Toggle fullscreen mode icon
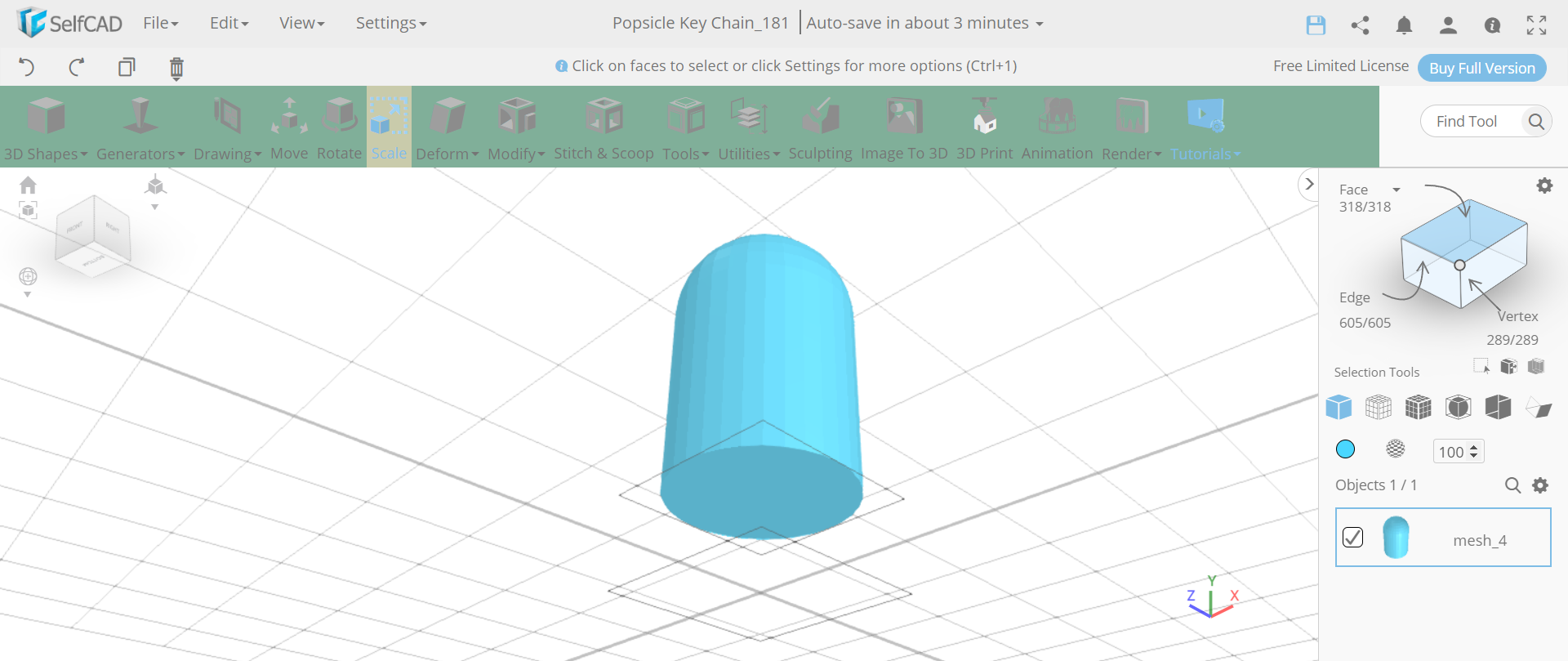The height and width of the screenshot is (661, 1568). tap(1536, 25)
